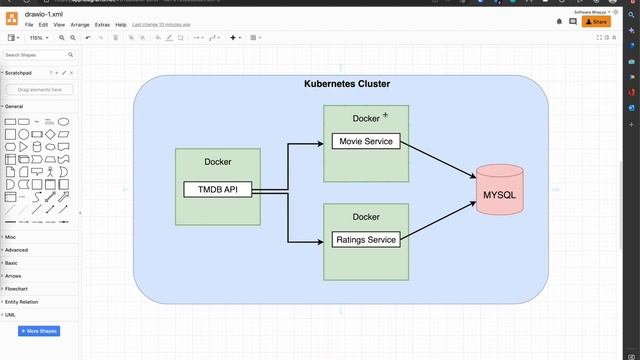
Task: Click the notifications bell icon
Action: (559, 22)
